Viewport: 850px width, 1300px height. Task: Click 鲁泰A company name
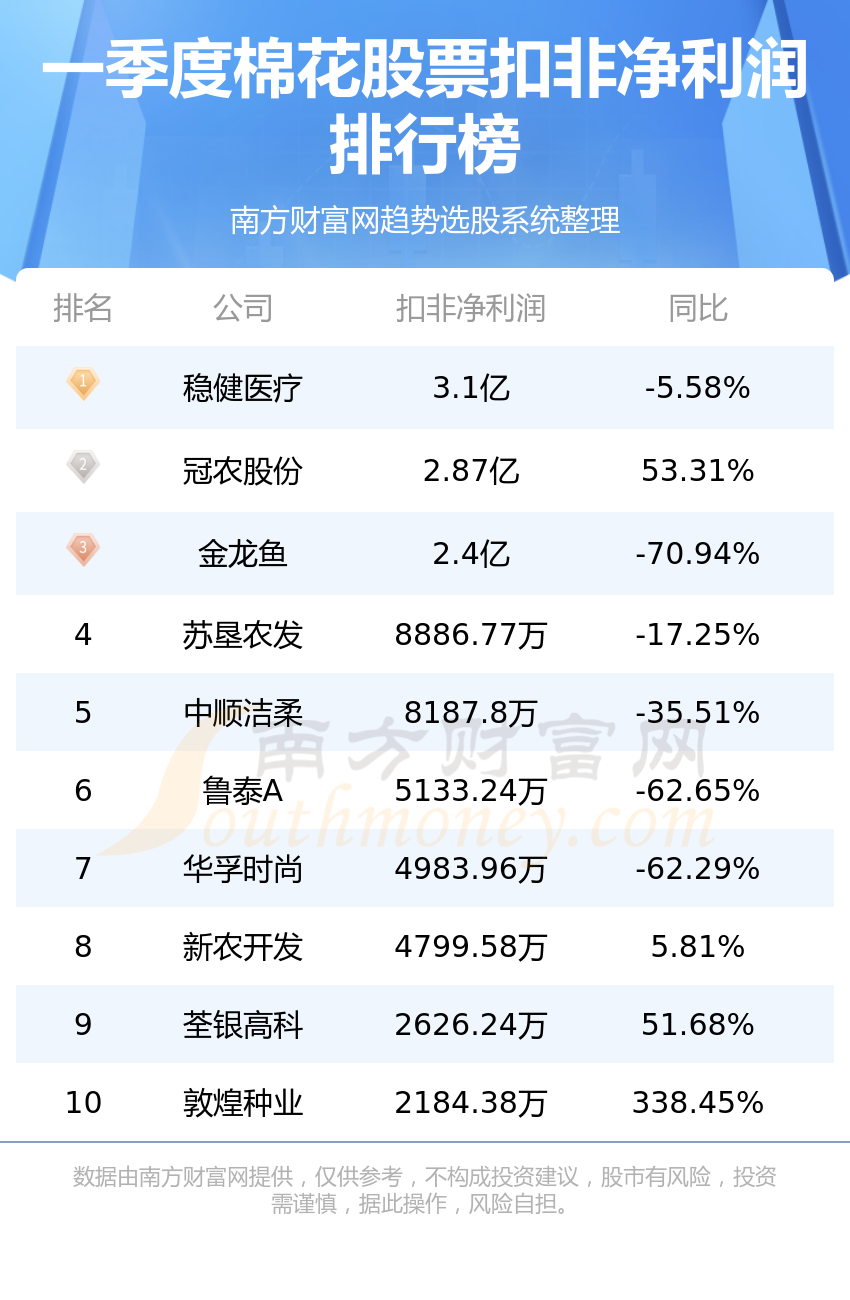(x=243, y=791)
